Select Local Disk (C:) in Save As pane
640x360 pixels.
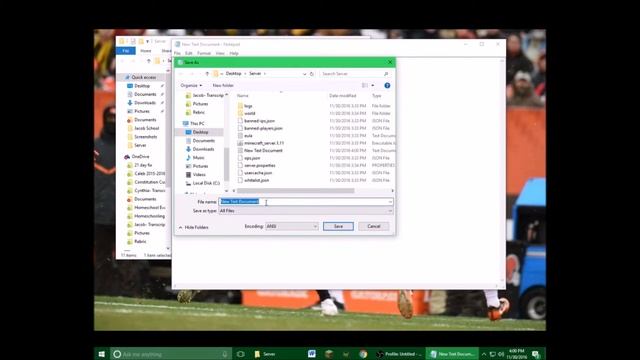pos(206,183)
